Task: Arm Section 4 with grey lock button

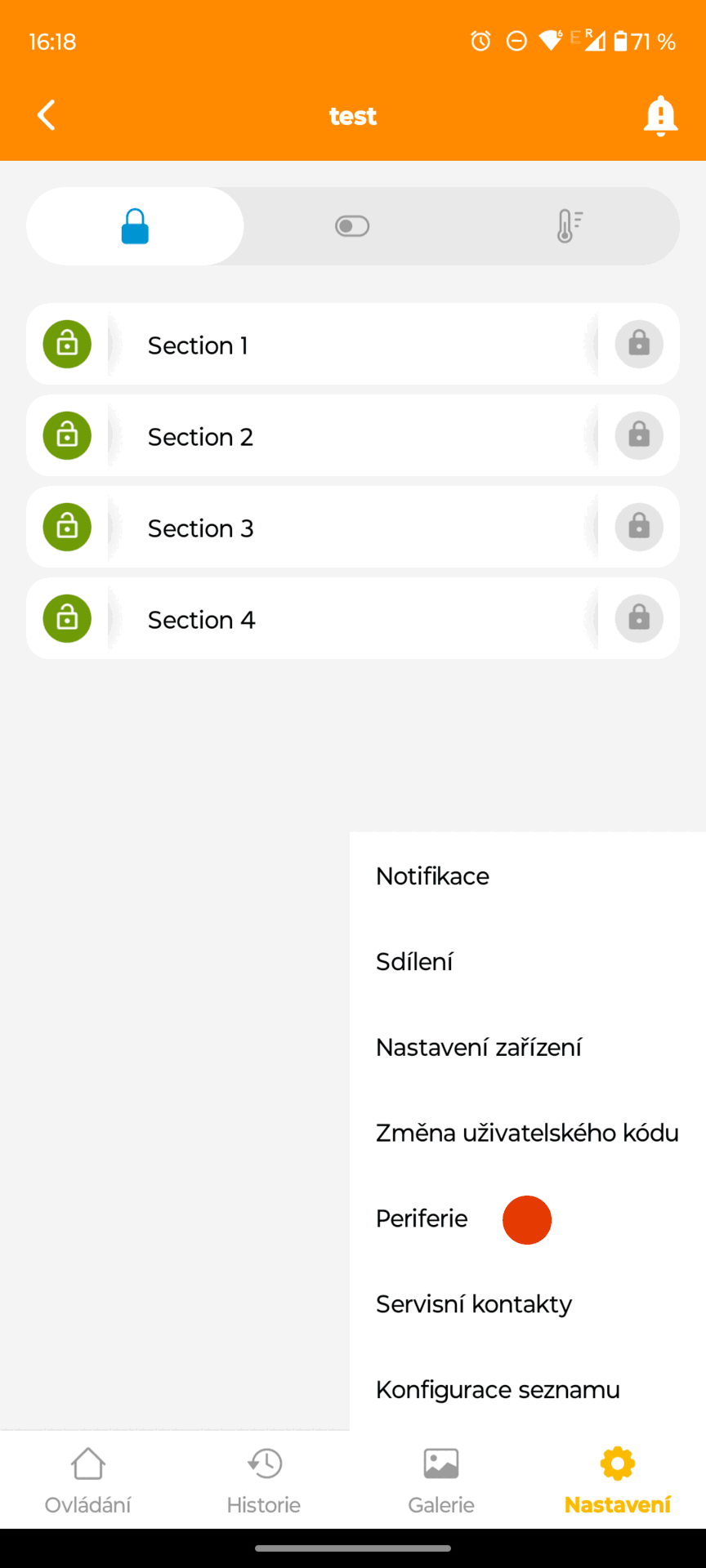Action: point(638,618)
